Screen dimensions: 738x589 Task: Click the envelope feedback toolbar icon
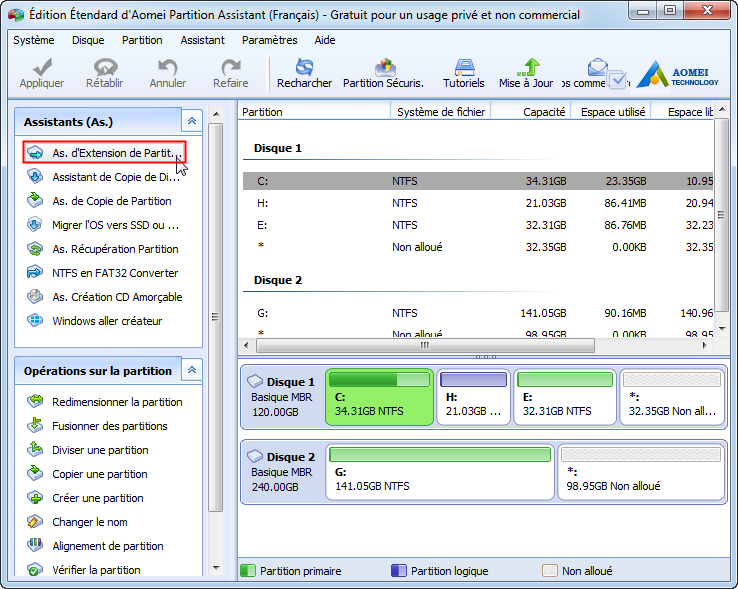pos(597,67)
